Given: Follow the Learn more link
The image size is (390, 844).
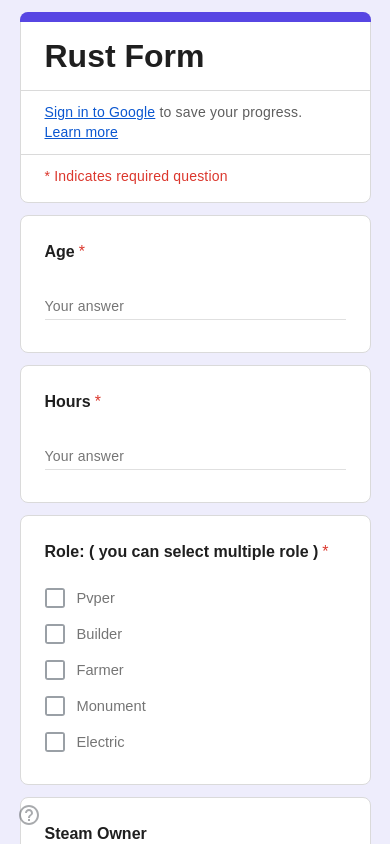Looking at the screenshot, I should point(81,132).
